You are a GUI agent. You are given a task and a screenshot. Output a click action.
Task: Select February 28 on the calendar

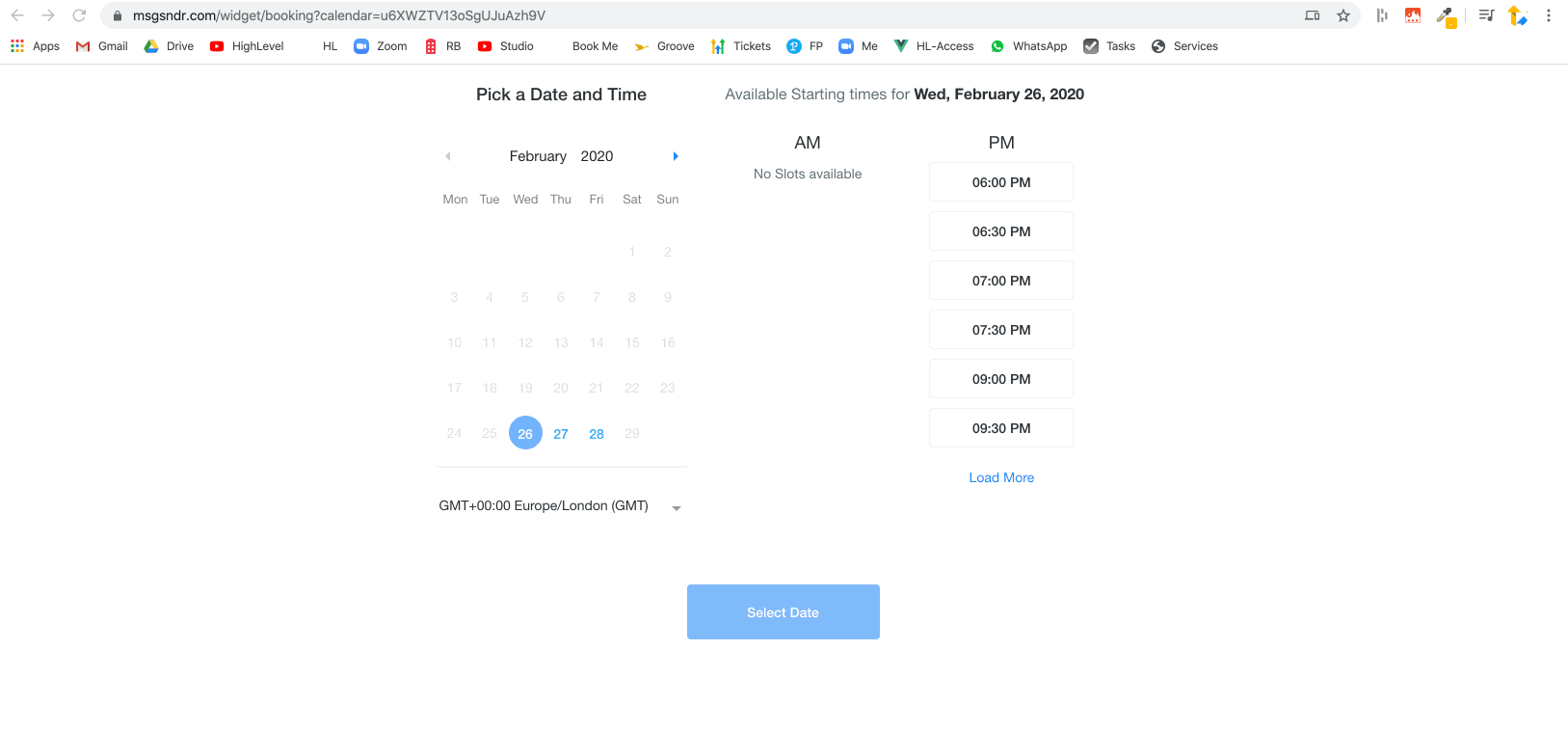[x=596, y=433]
